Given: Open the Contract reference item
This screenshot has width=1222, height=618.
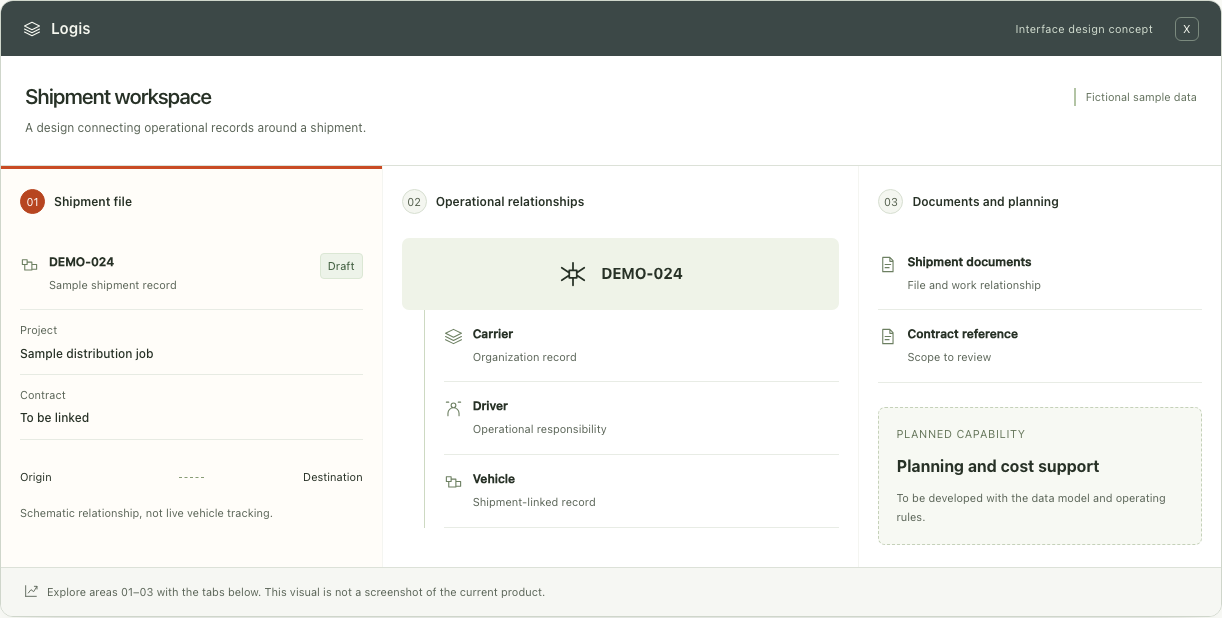Looking at the screenshot, I should (x=1040, y=346).
